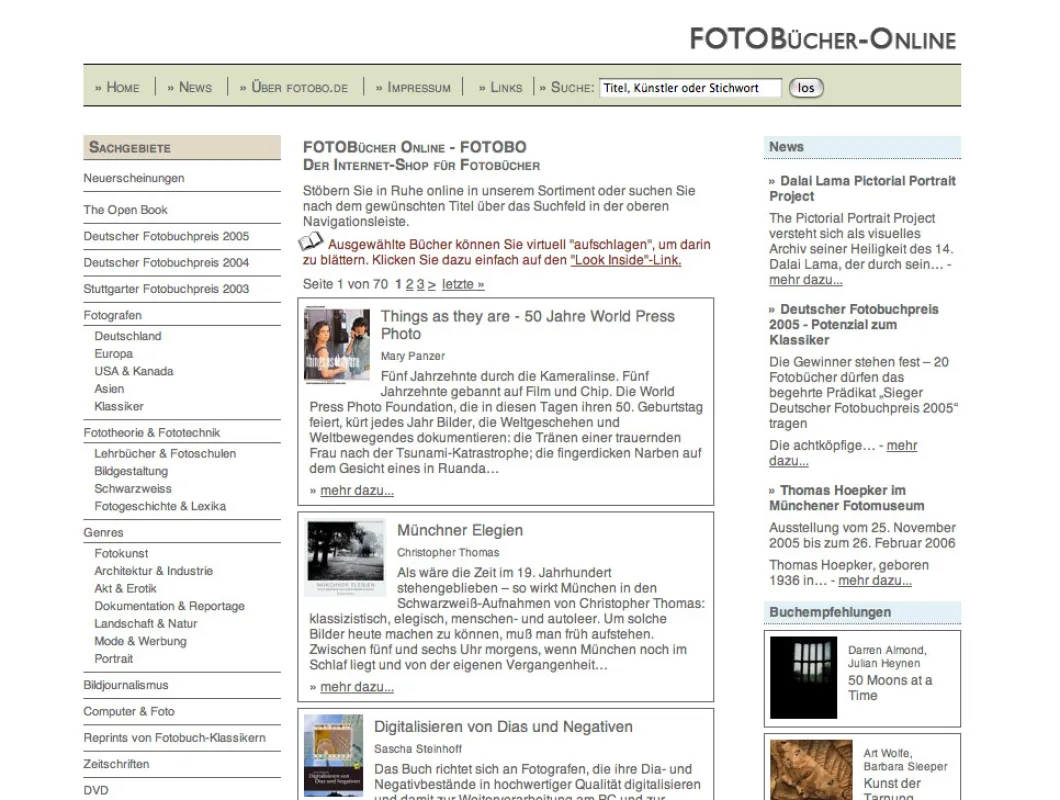Go to page 2 of results
Screen dimensions: 1060x800
[409, 285]
